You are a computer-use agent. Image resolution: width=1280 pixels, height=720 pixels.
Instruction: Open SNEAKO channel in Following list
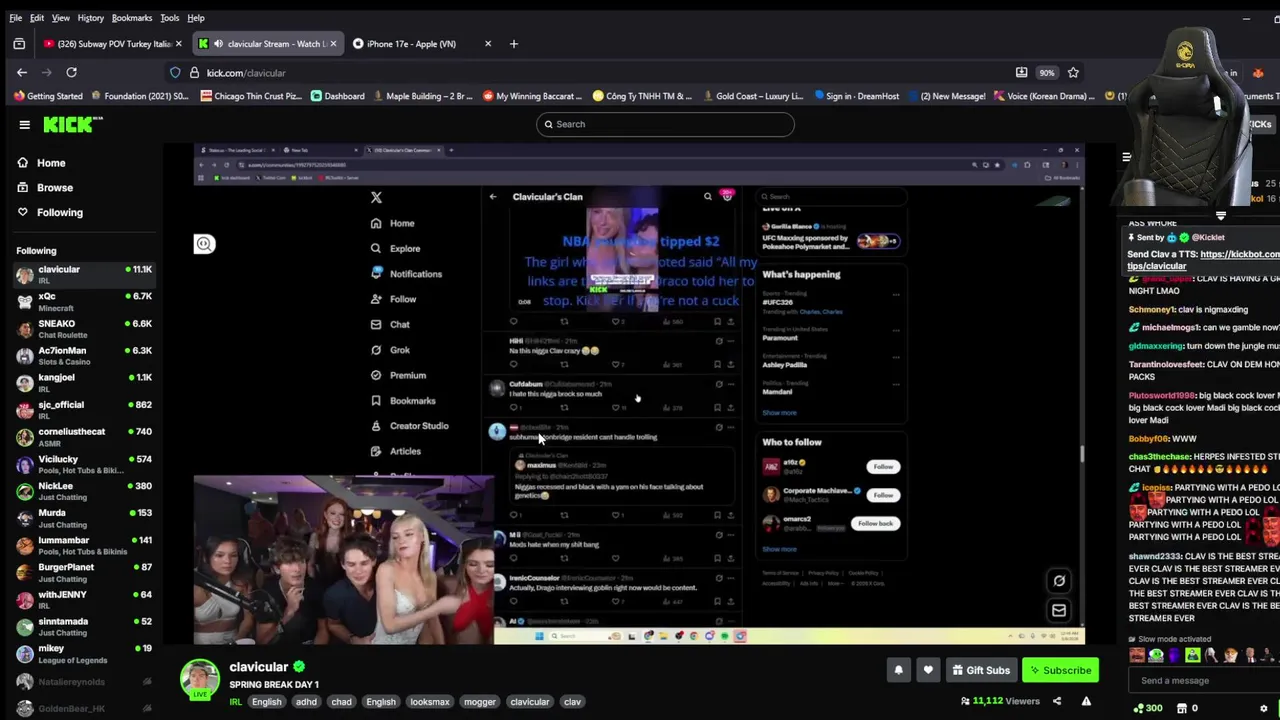pyautogui.click(x=84, y=329)
